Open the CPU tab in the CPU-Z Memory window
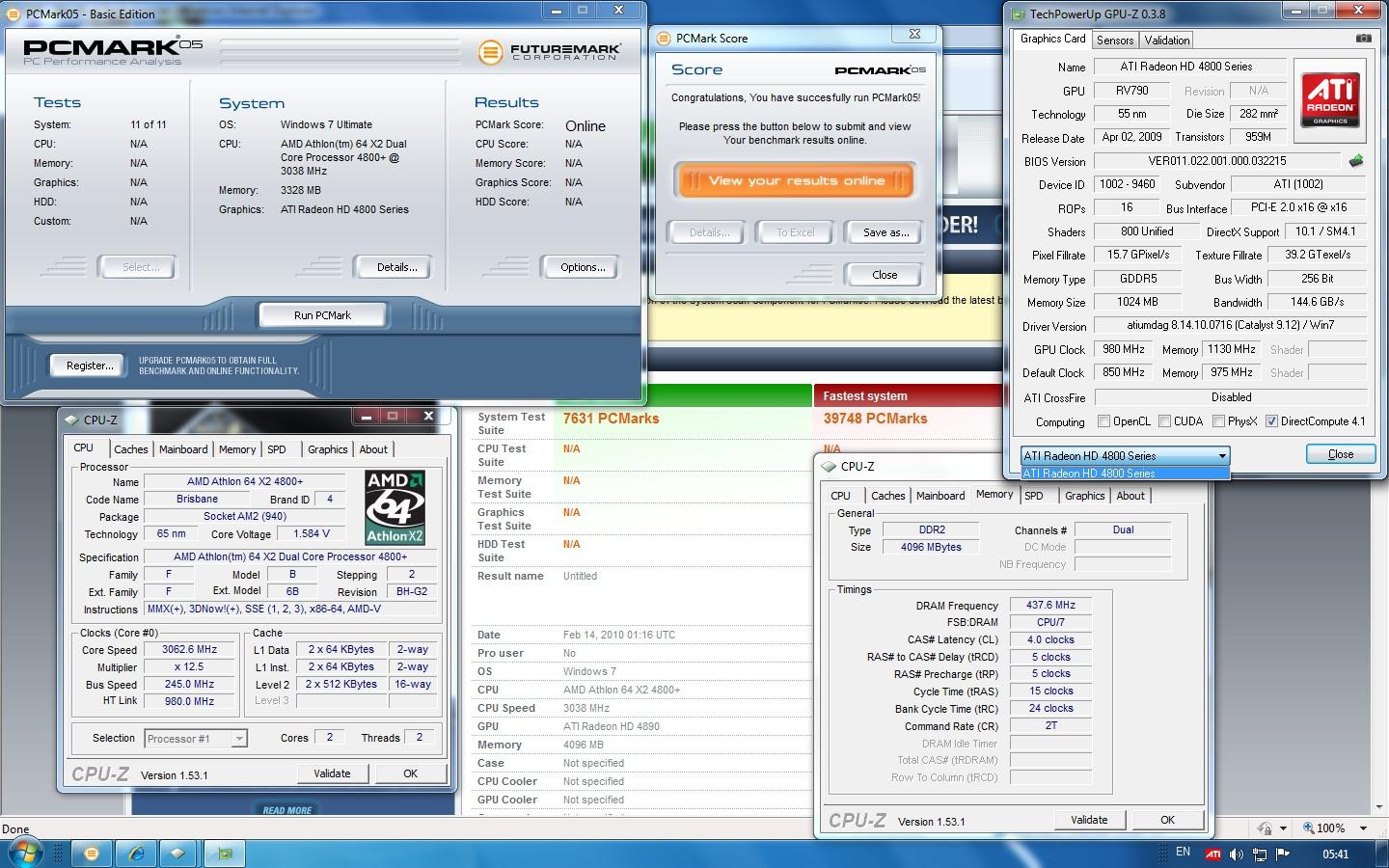 (x=841, y=496)
